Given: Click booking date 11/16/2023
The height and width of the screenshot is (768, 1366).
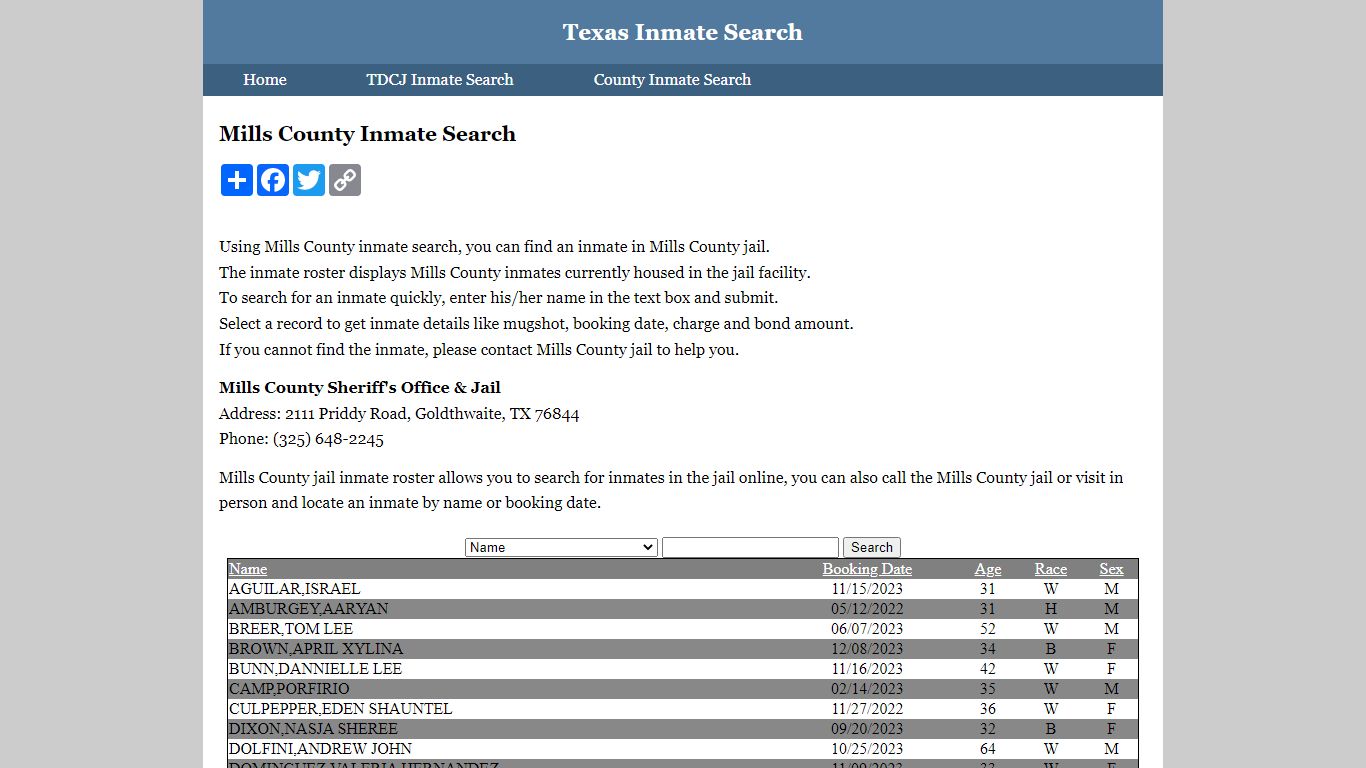Looking at the screenshot, I should (x=867, y=669).
